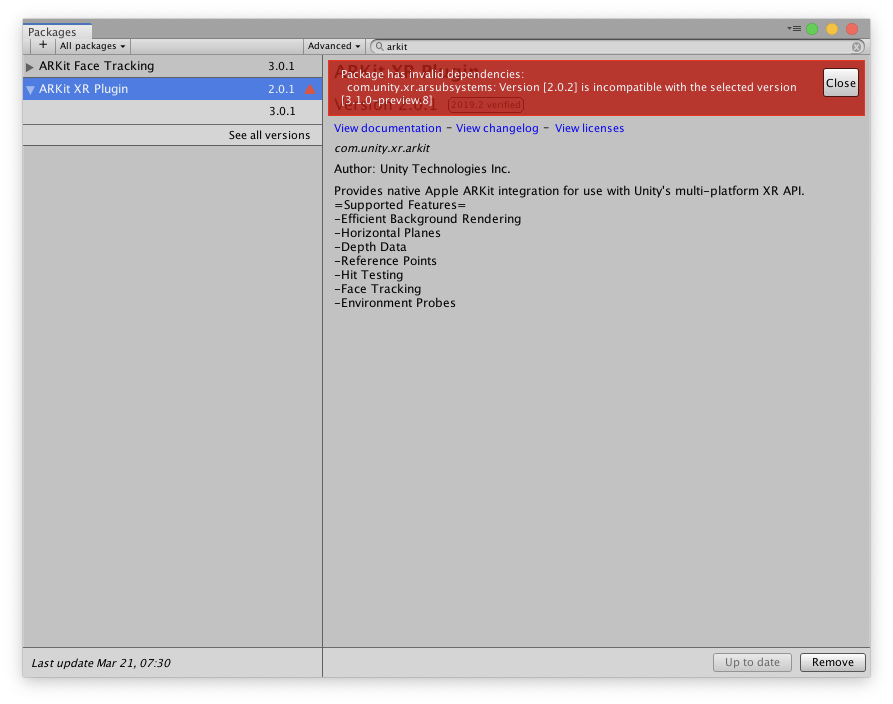The height and width of the screenshot is (704, 893).
Task: Click the yellow window button
Action: point(832,29)
